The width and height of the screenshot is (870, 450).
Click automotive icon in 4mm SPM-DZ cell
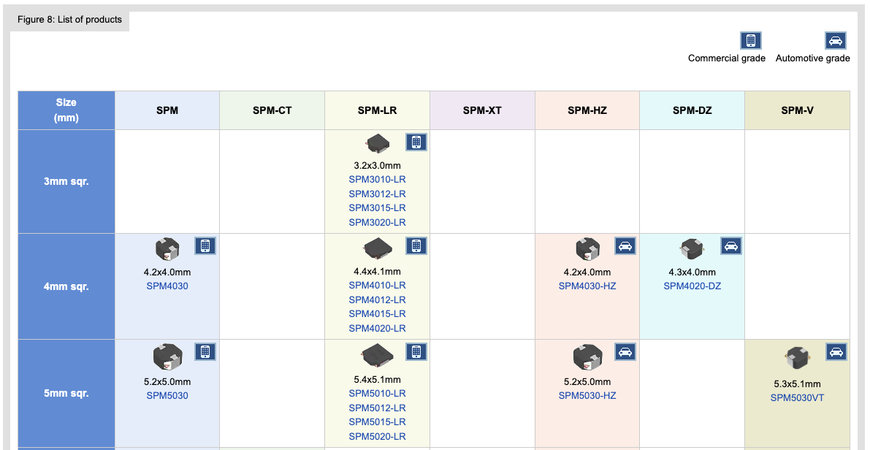(731, 246)
